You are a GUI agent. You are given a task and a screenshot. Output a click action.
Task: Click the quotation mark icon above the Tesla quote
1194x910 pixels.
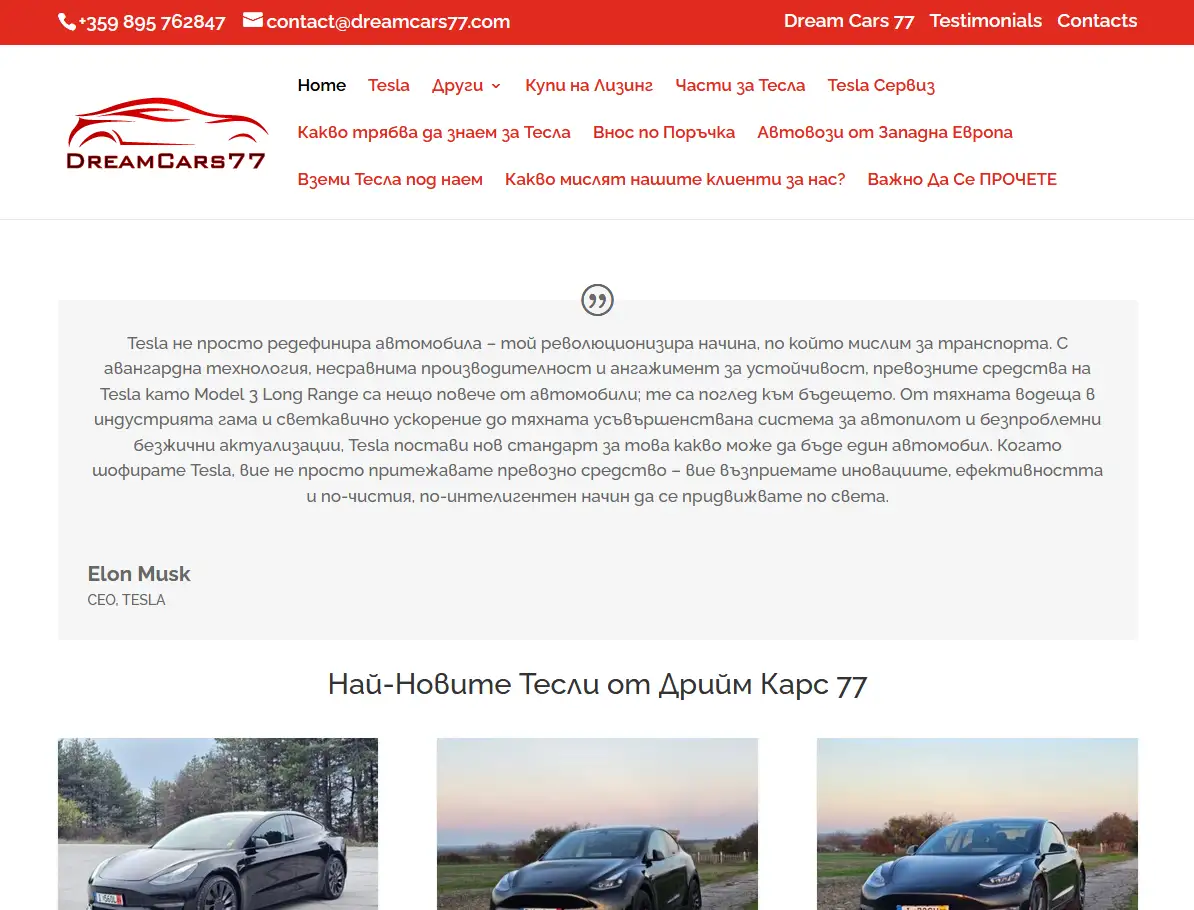597,299
